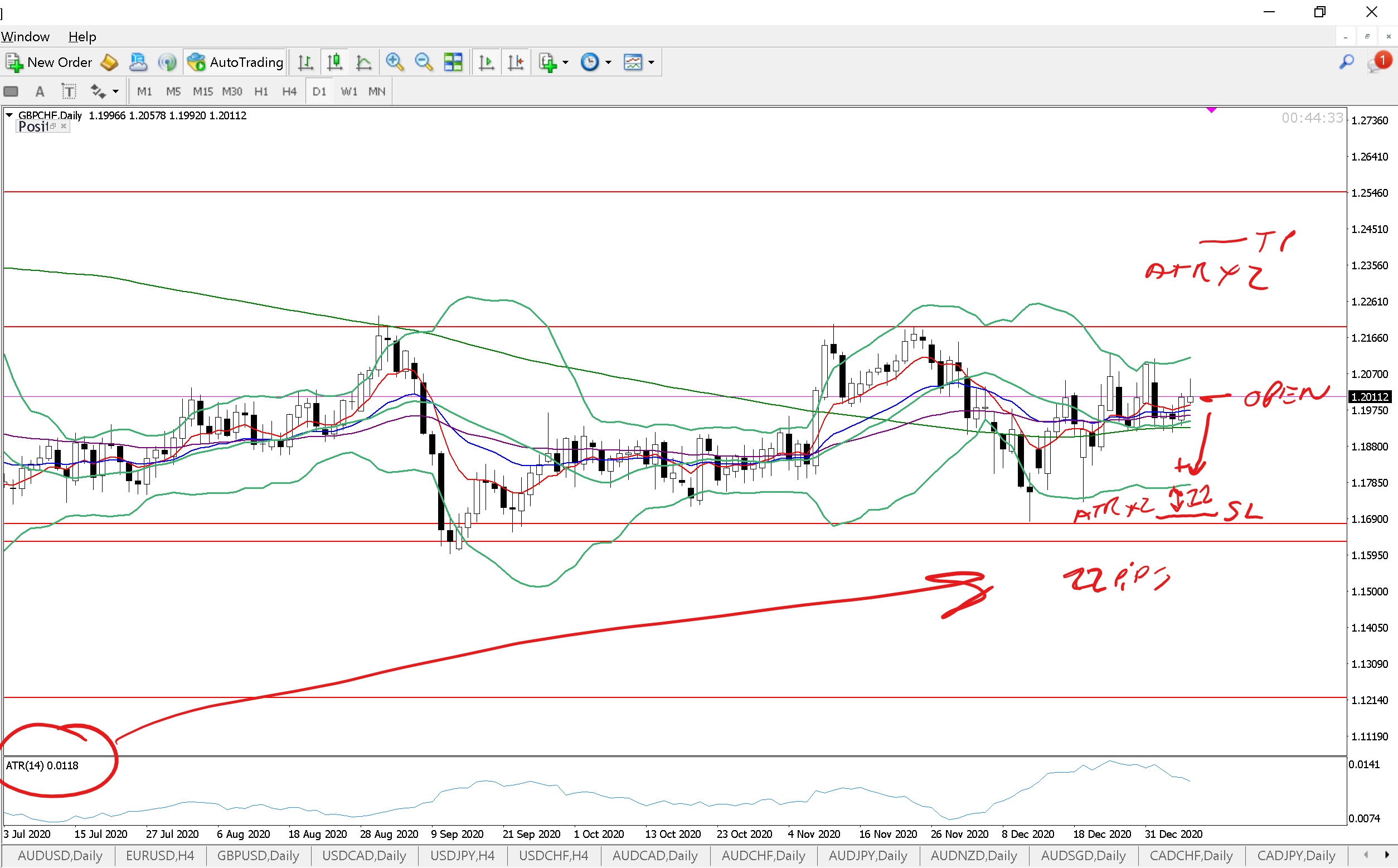Zoom out on the chart
Viewport: 1398px width, 868px height.
424,62
